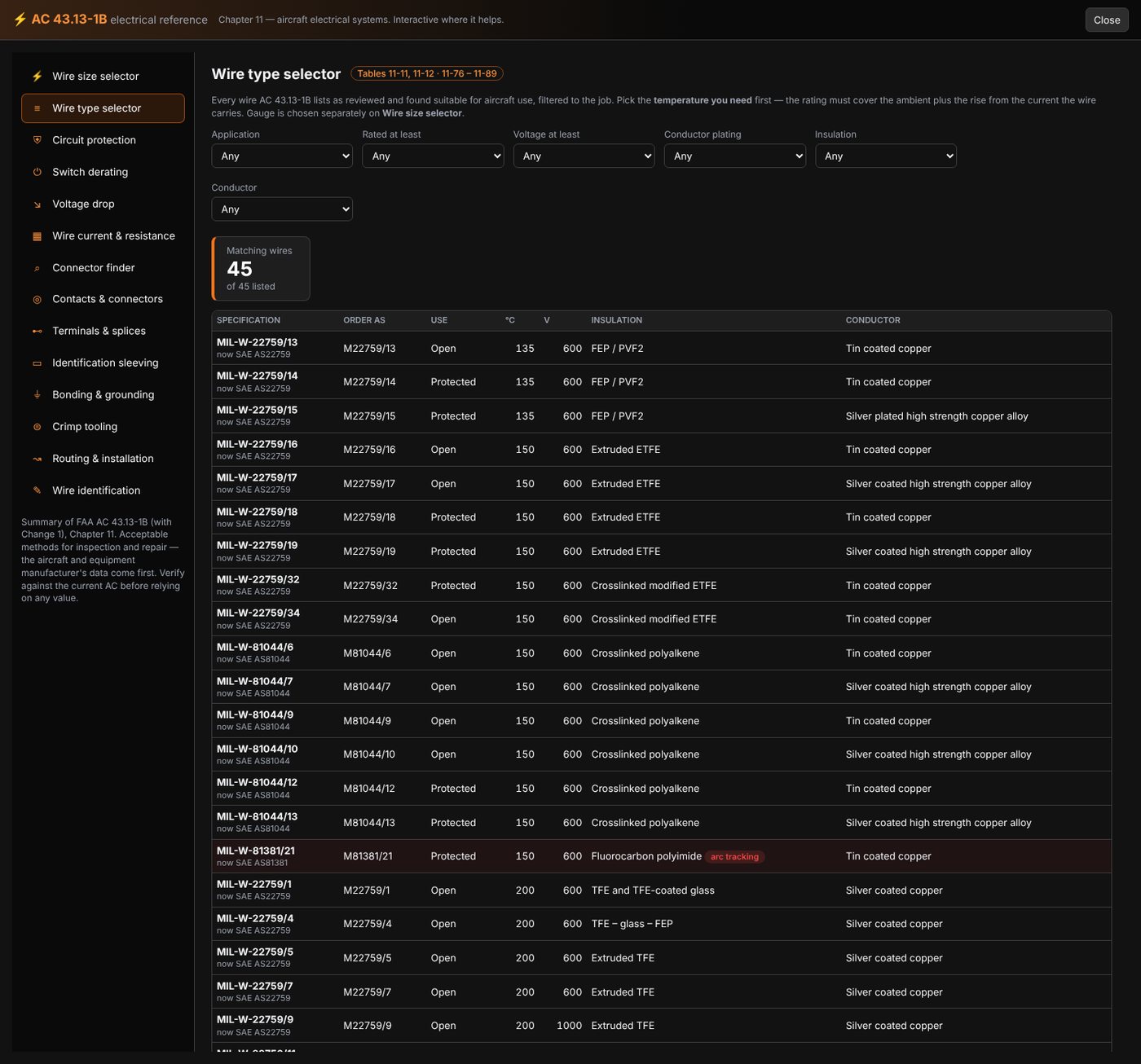Go to Circuit protection section
Image resolution: width=1141 pixels, height=1064 pixels.
[x=103, y=140]
